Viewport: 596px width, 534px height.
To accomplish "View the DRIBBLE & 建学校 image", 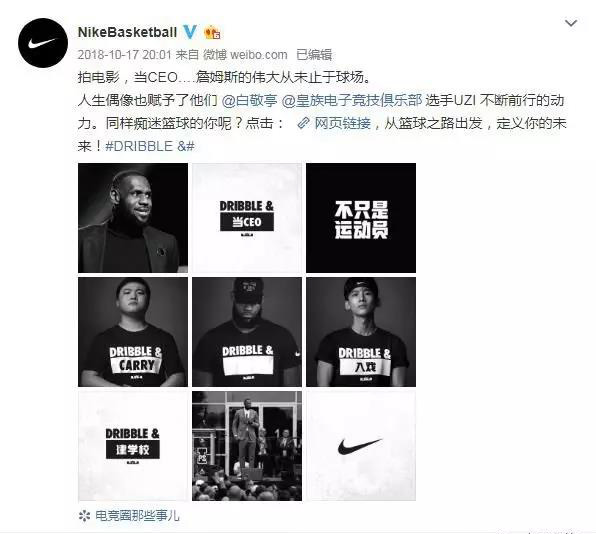I will tap(133, 446).
